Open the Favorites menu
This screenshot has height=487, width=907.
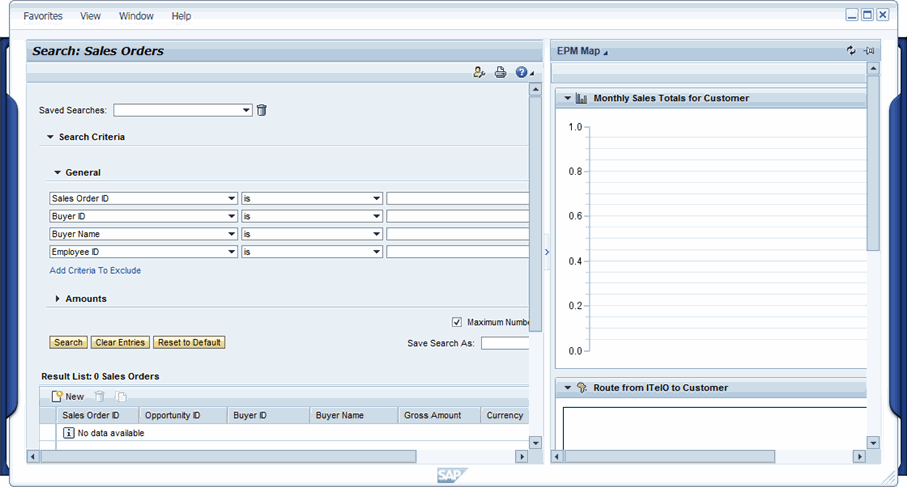pyautogui.click(x=43, y=16)
